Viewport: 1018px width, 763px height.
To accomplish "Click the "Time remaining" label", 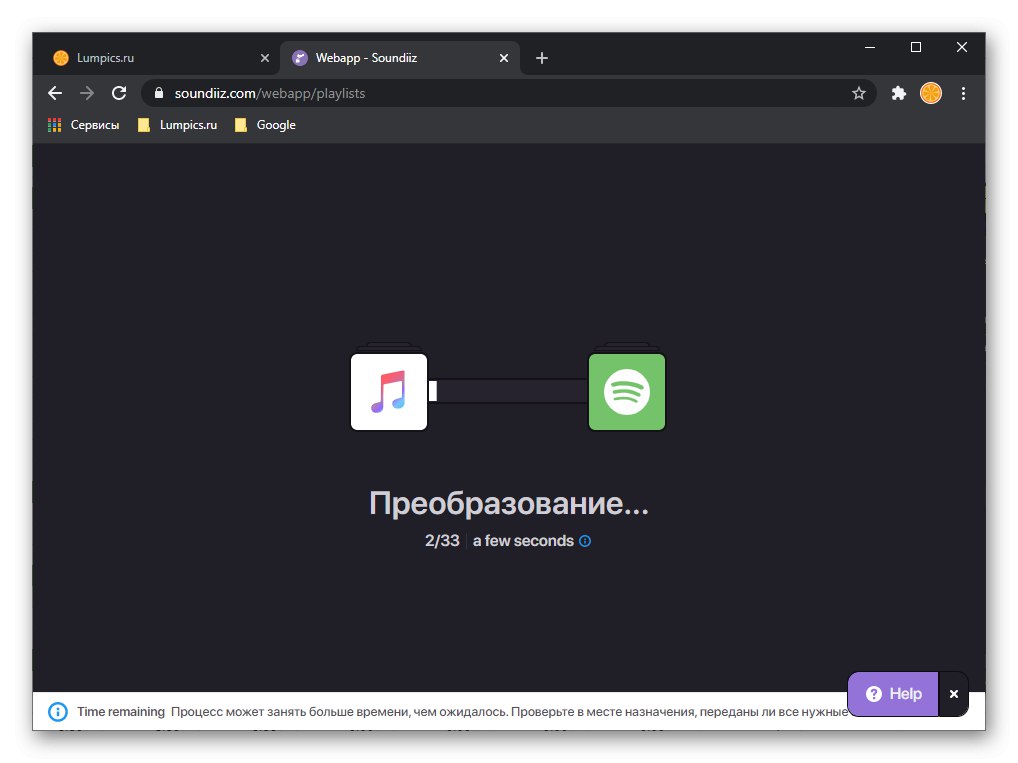I will pyautogui.click(x=121, y=712).
